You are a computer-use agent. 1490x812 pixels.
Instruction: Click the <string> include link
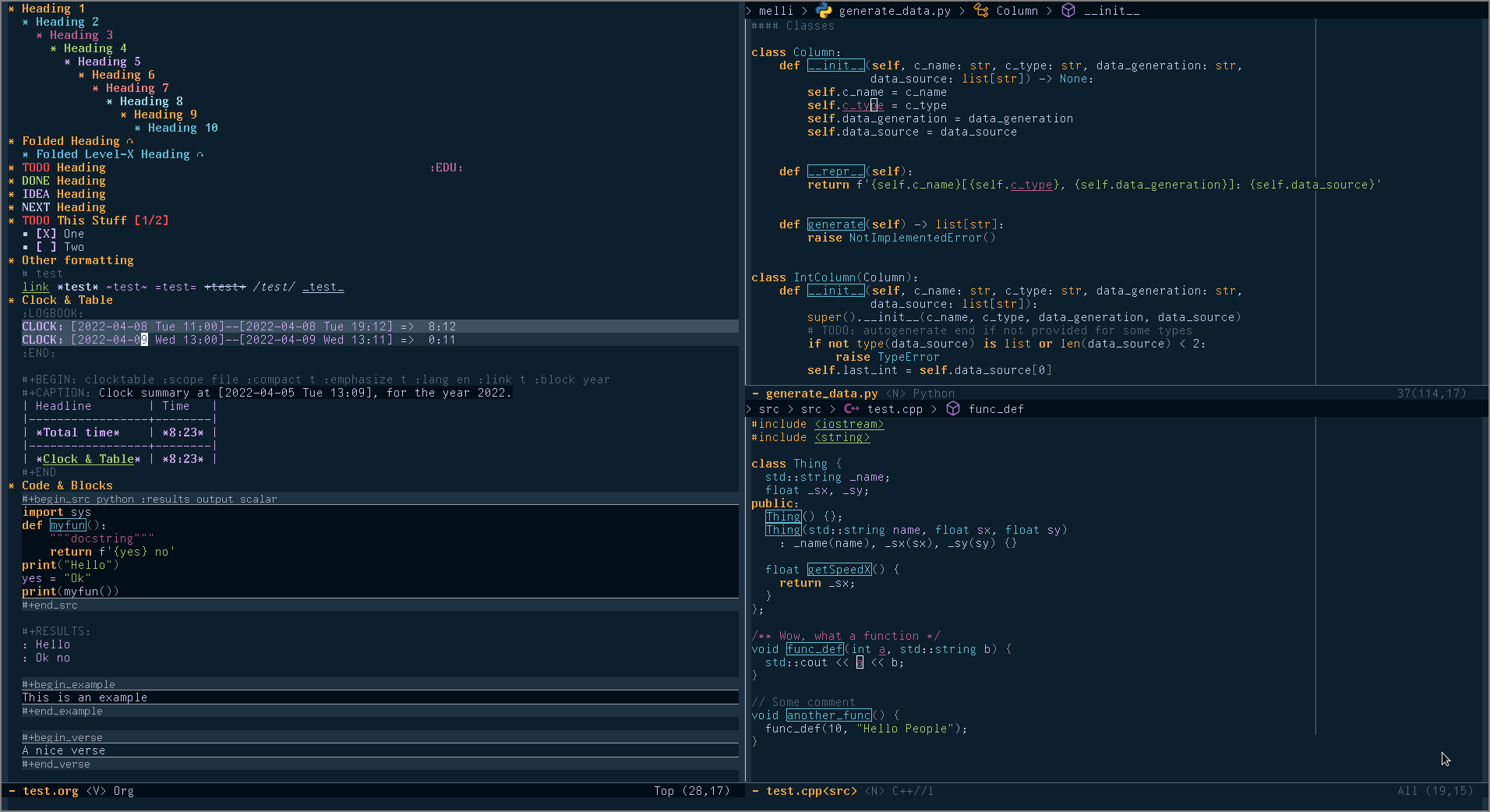842,437
